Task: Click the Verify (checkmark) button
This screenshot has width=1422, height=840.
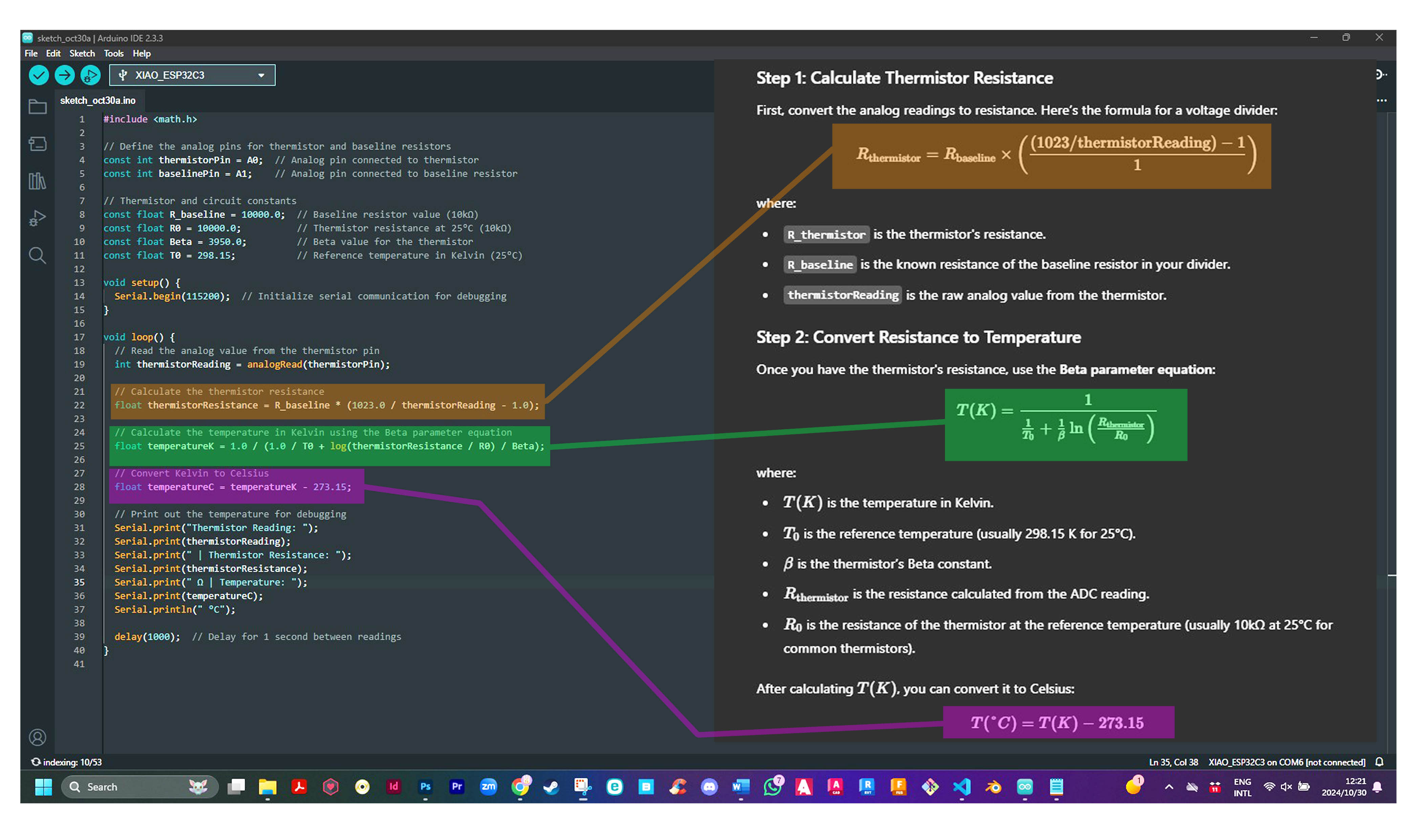Action: [x=38, y=75]
